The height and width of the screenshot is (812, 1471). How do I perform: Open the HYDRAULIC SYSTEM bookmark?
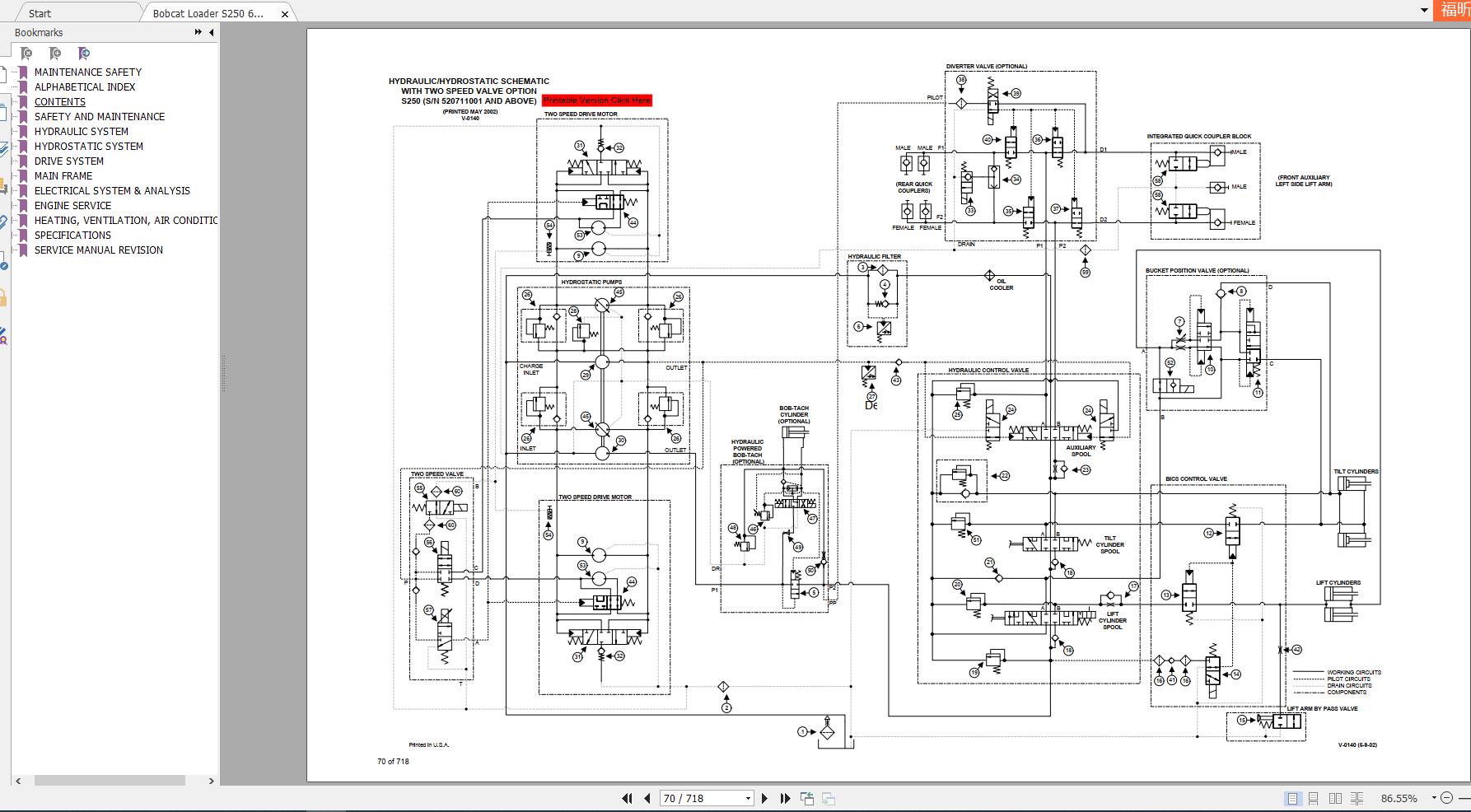point(81,131)
